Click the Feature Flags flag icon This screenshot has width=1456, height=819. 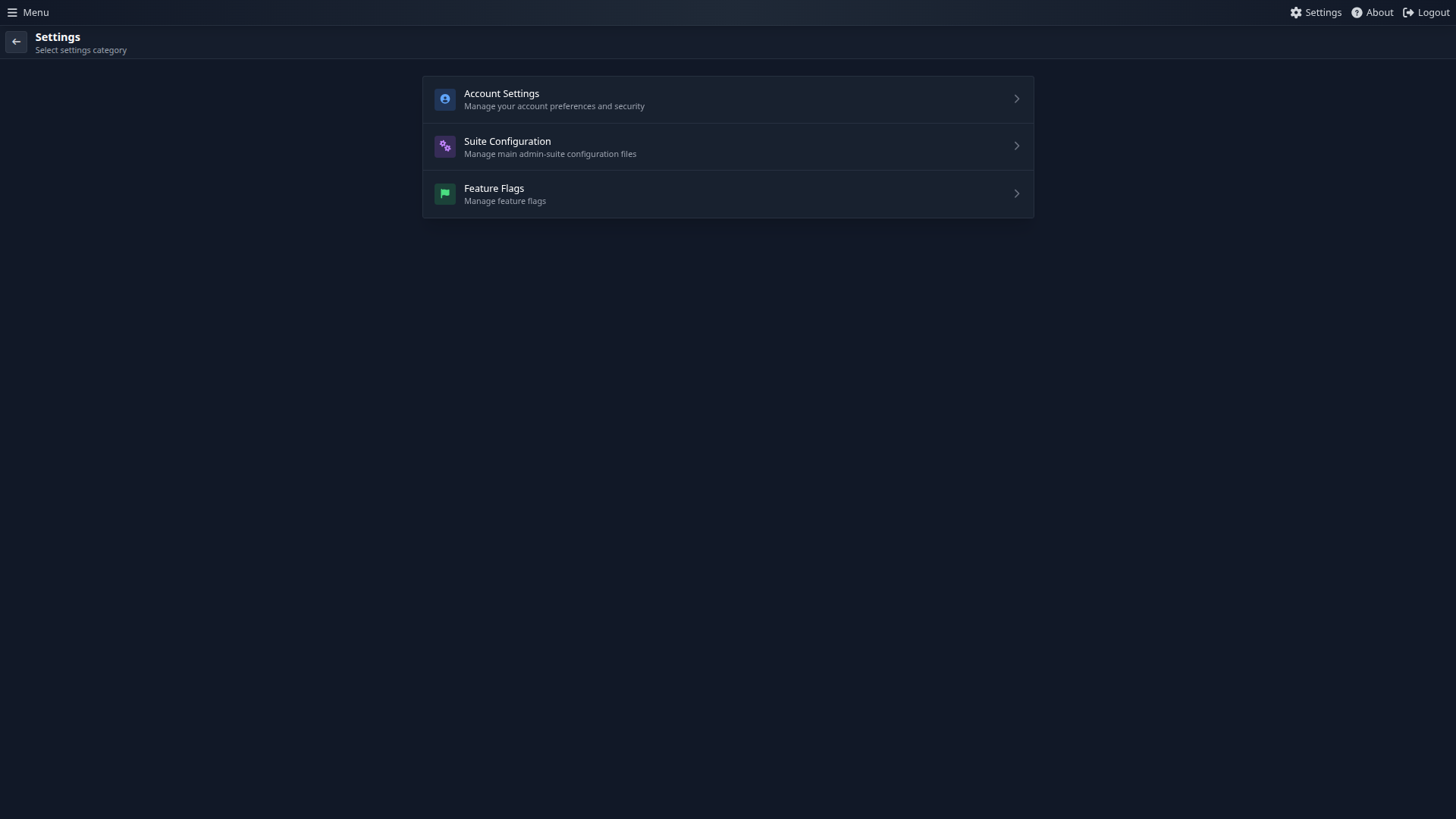coord(445,194)
